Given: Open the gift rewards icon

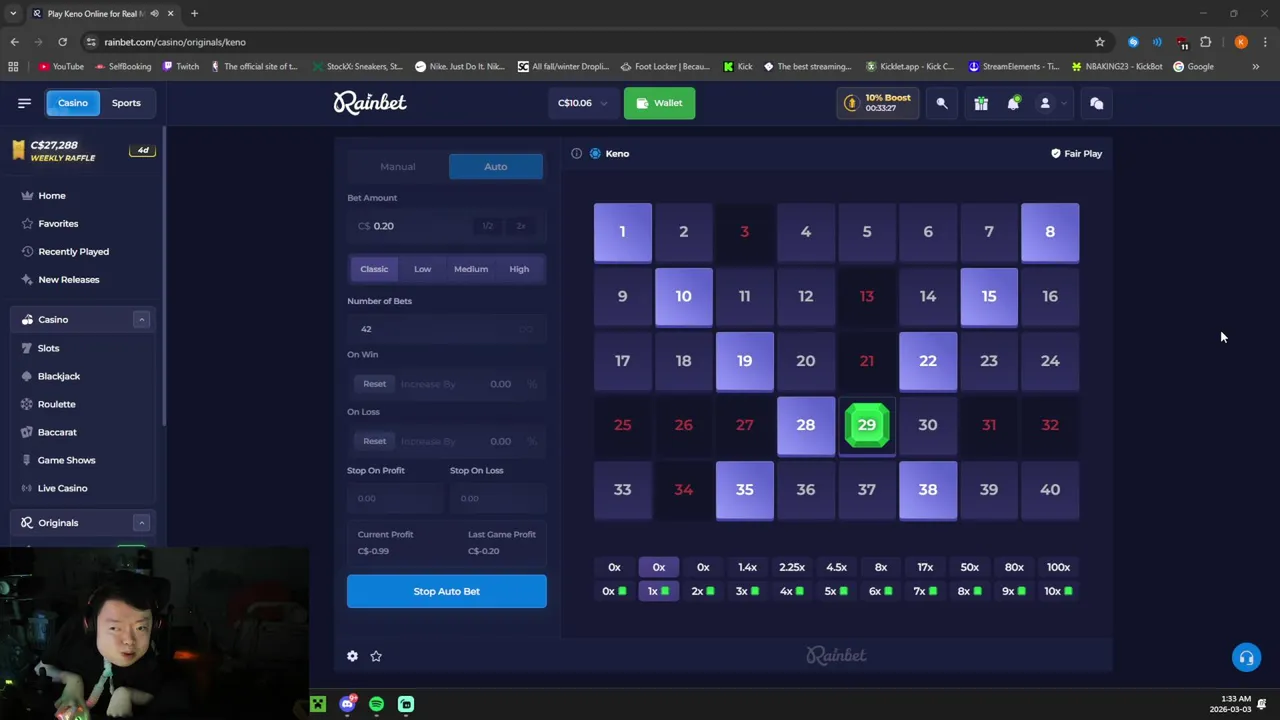Looking at the screenshot, I should click(x=981, y=103).
